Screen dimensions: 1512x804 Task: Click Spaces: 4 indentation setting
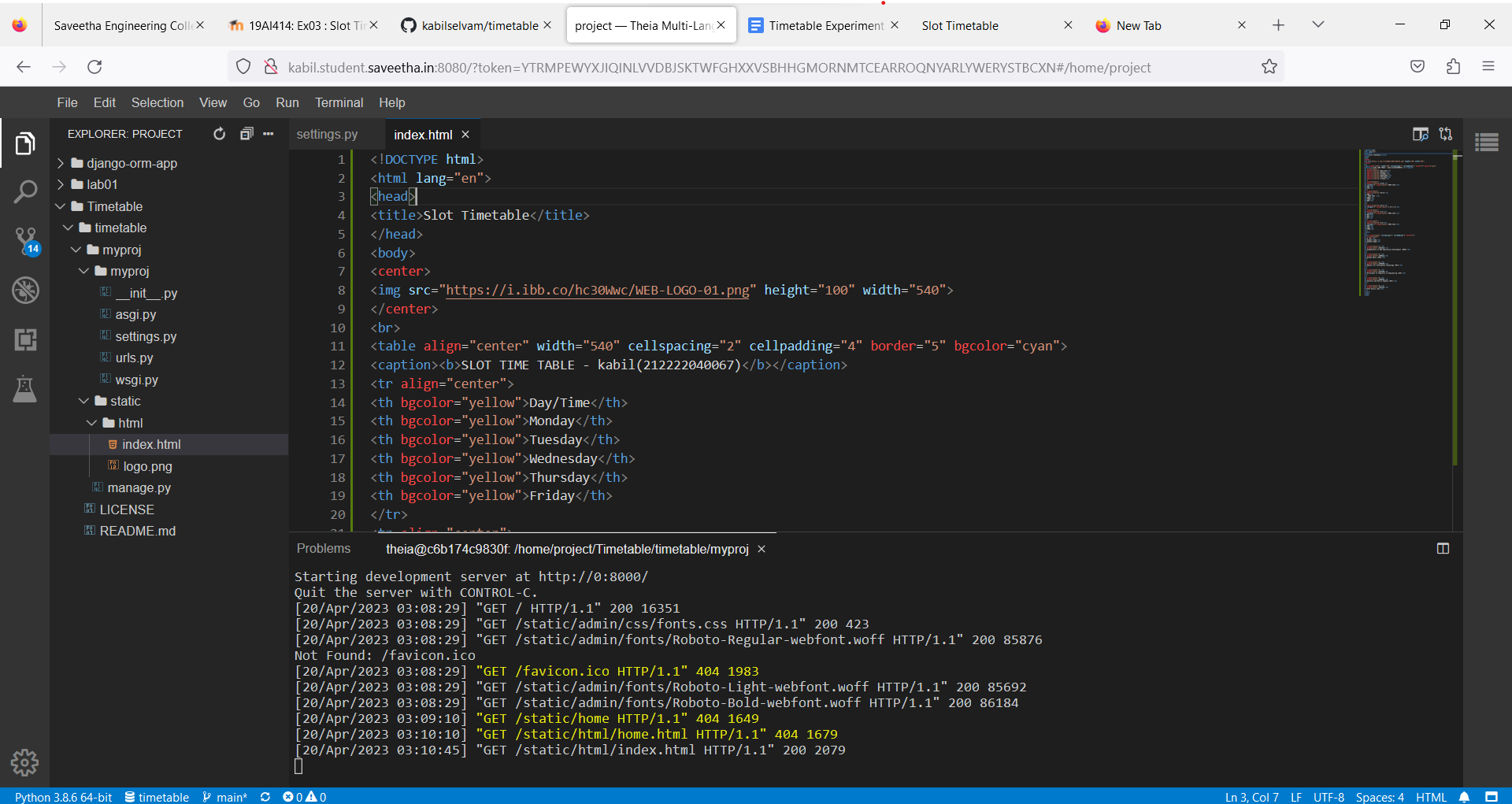pyautogui.click(x=1380, y=797)
